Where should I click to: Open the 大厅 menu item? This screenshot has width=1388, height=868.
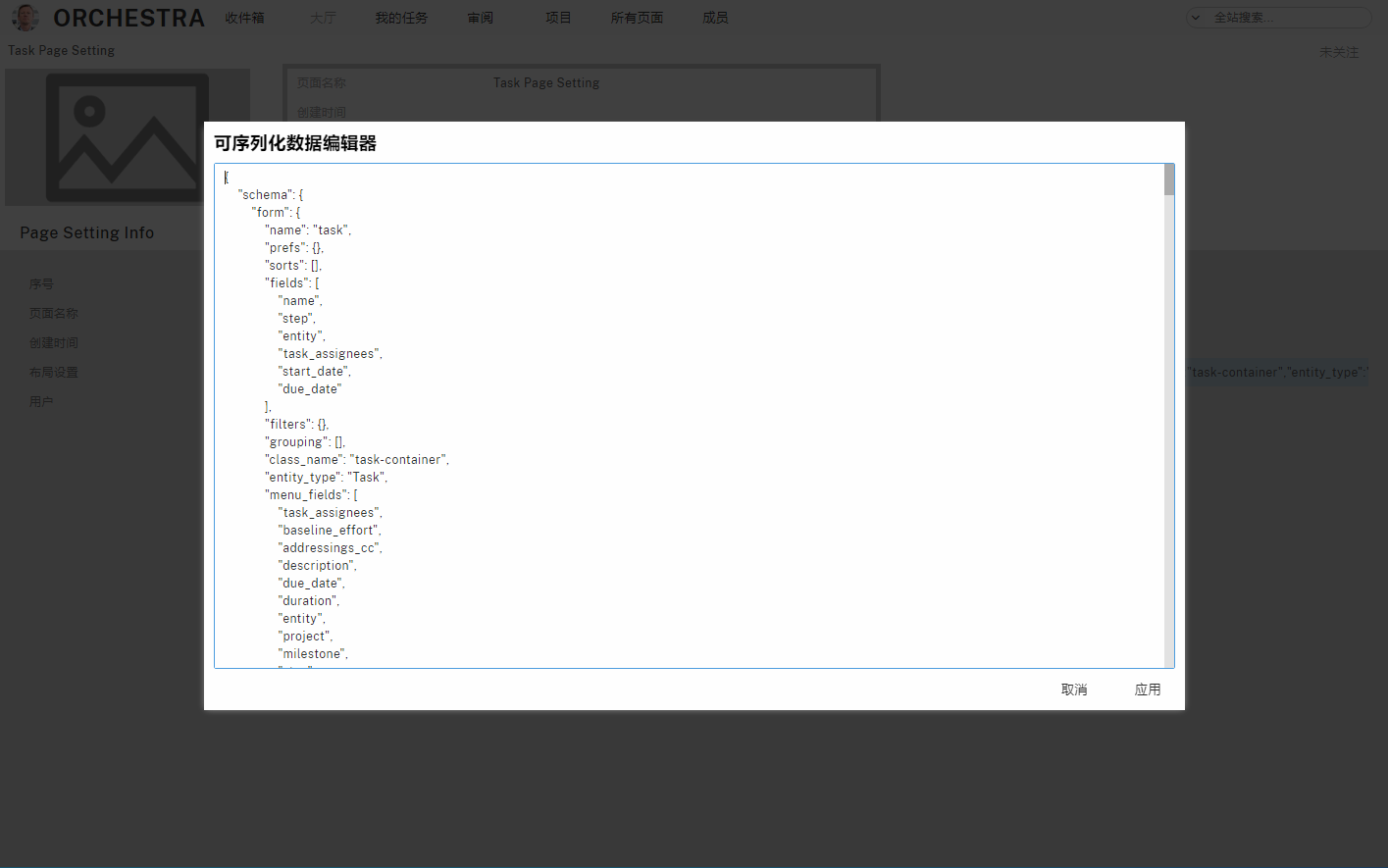[x=323, y=18]
